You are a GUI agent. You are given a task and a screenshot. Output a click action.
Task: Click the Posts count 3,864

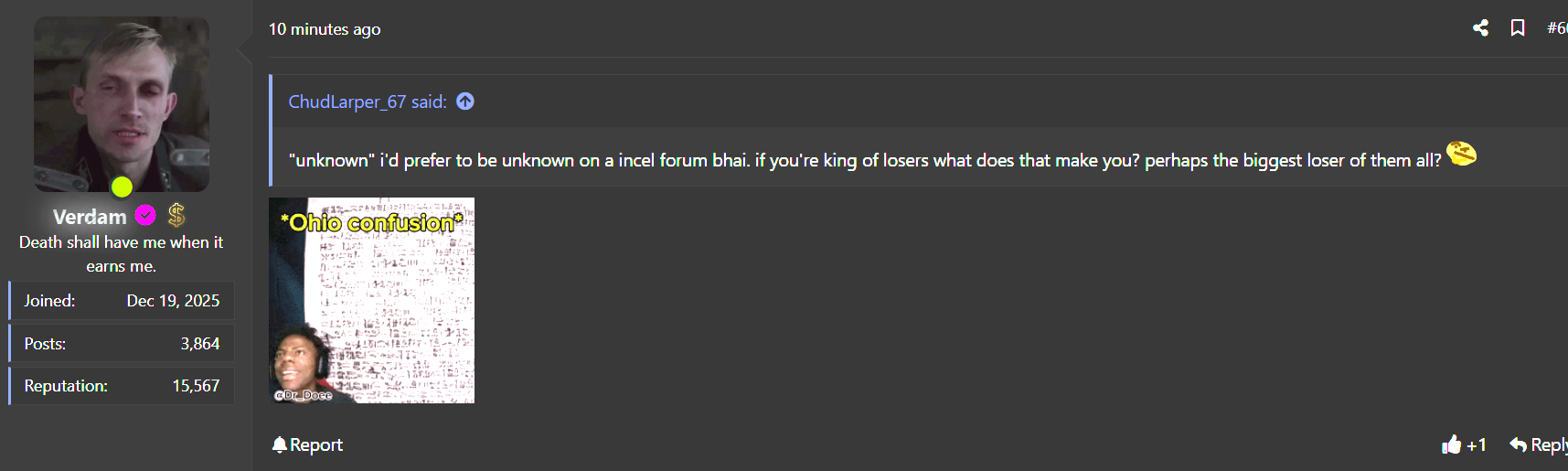point(199,344)
